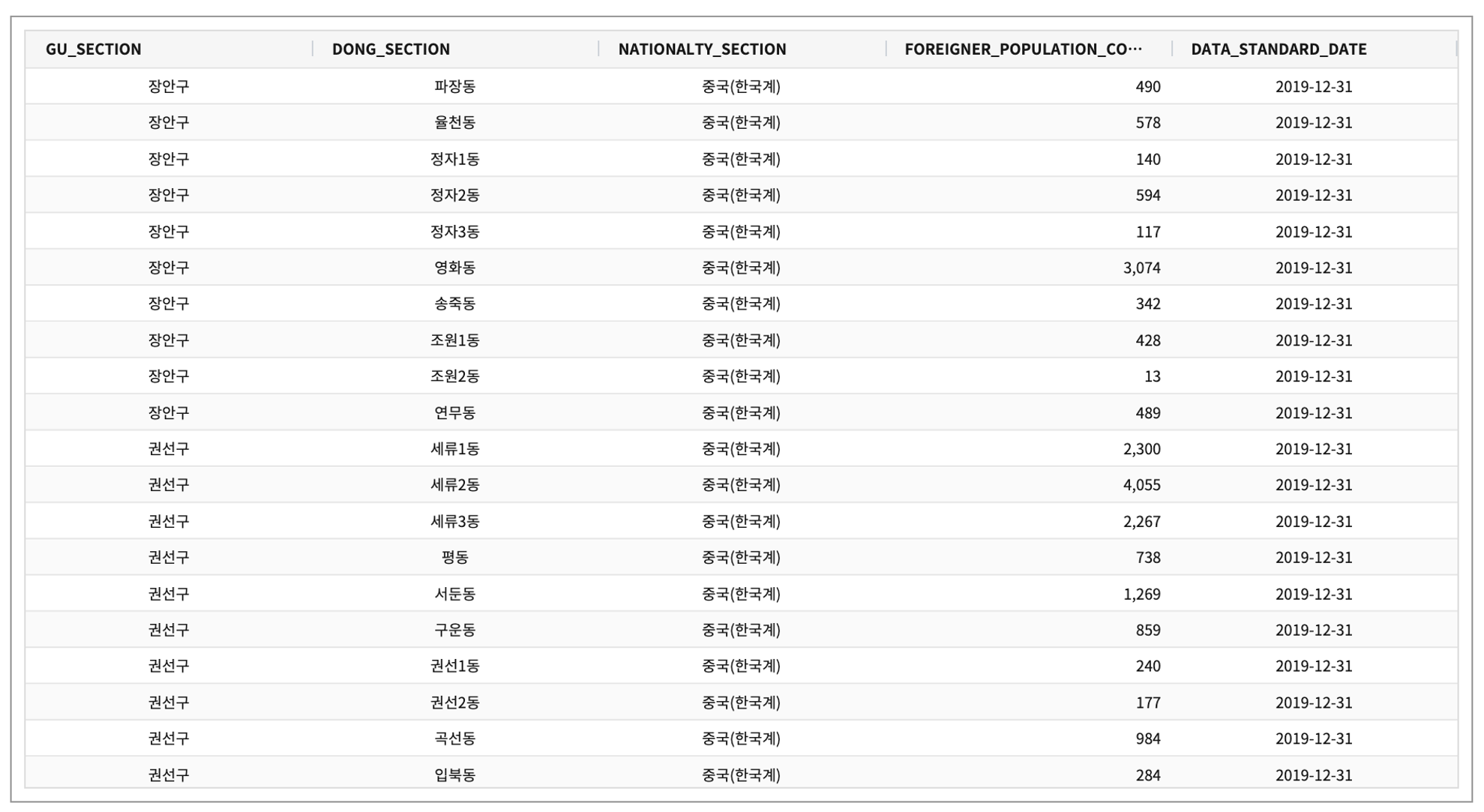Click the population value 578

tap(1148, 122)
